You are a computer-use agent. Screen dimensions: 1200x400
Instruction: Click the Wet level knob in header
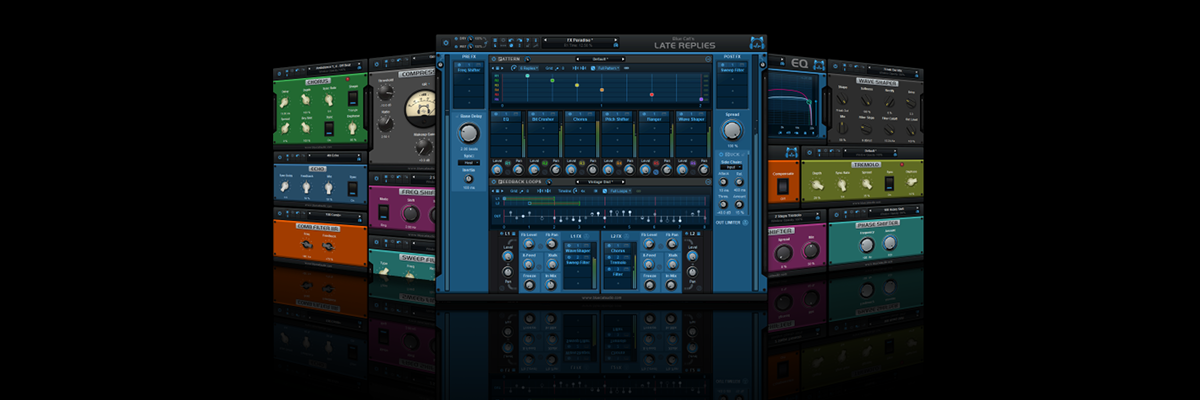[471, 47]
